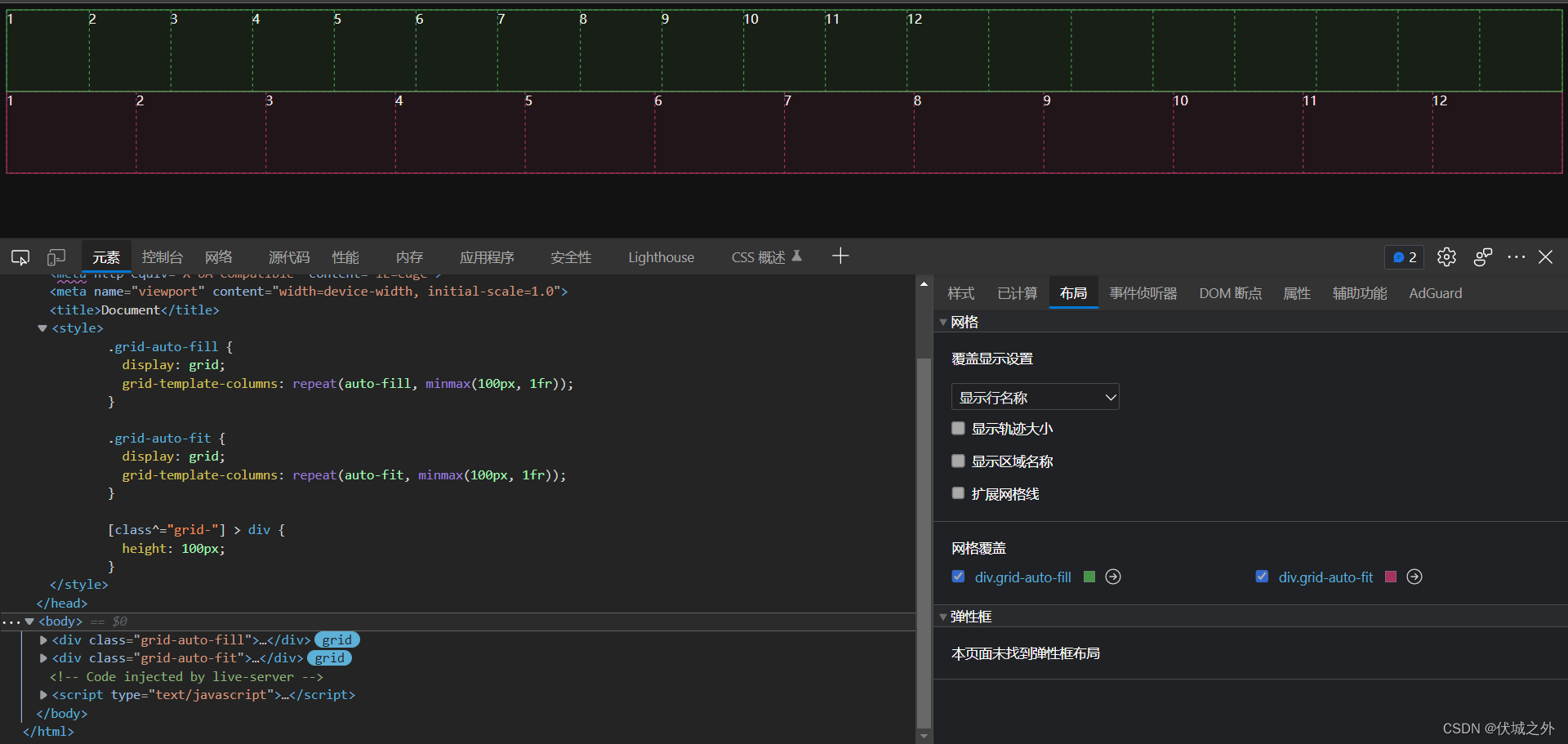Image resolution: width=1568 pixels, height=744 pixels.
Task: Select the title Document element line
Action: tap(135, 310)
